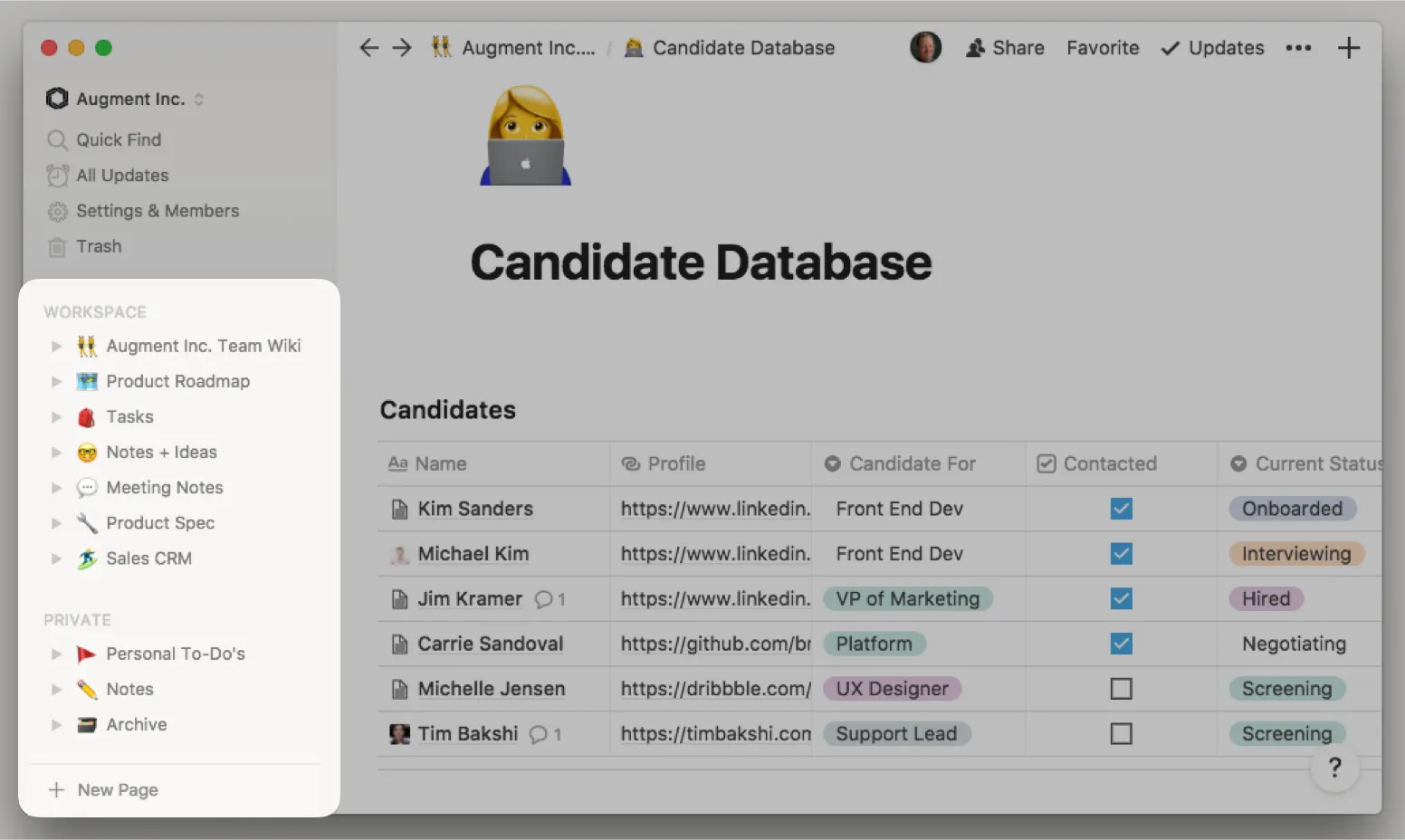Click the Interviewing status tag for Michael Kim
Screen dimensions: 1405x840
pyautogui.click(x=1295, y=554)
